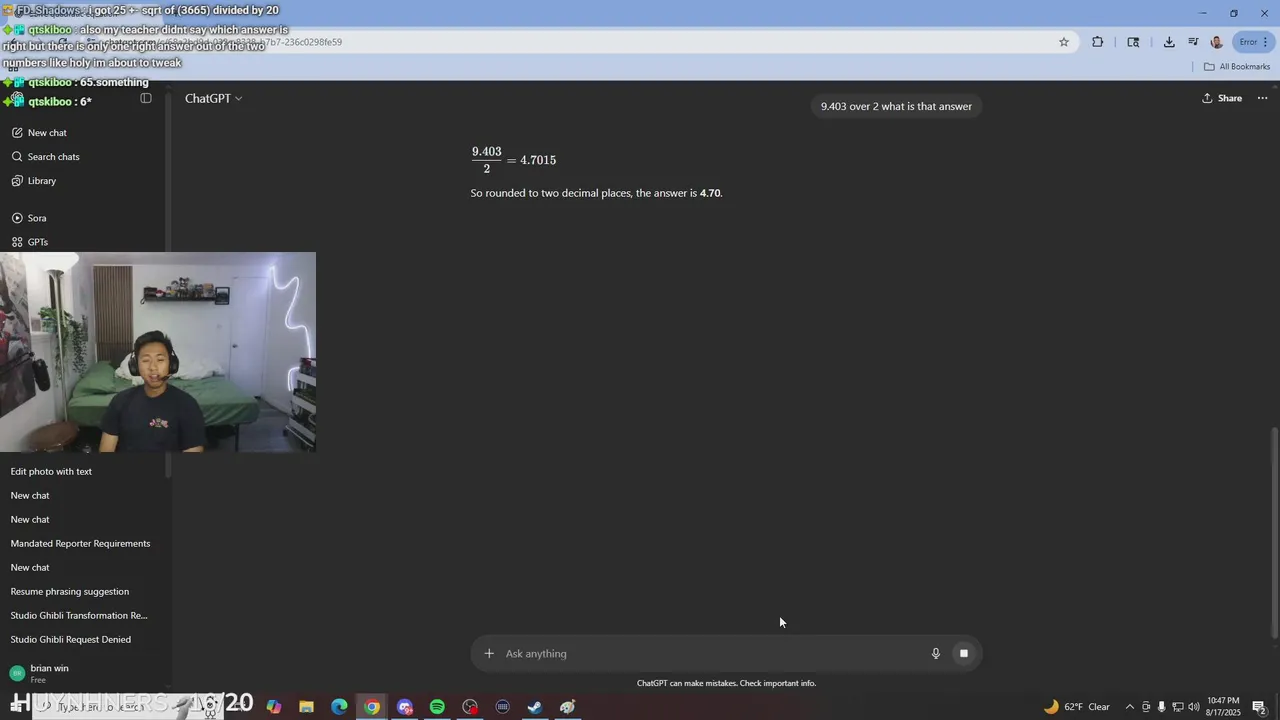Open the "Studio Ghibli Request Denied" chat
Screen dimensions: 1280x720
(x=71, y=639)
